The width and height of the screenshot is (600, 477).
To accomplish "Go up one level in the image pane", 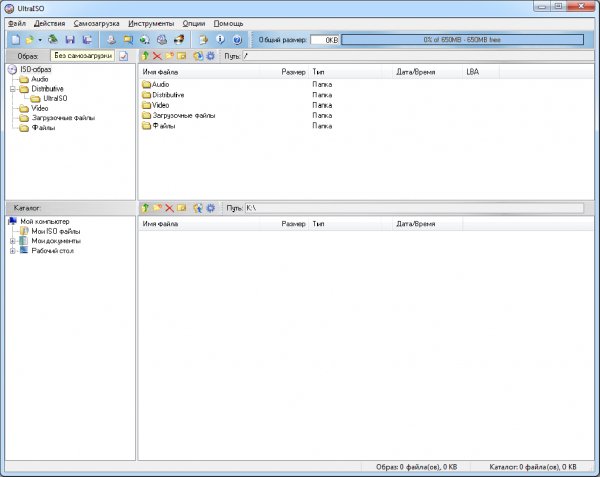I will tap(145, 56).
